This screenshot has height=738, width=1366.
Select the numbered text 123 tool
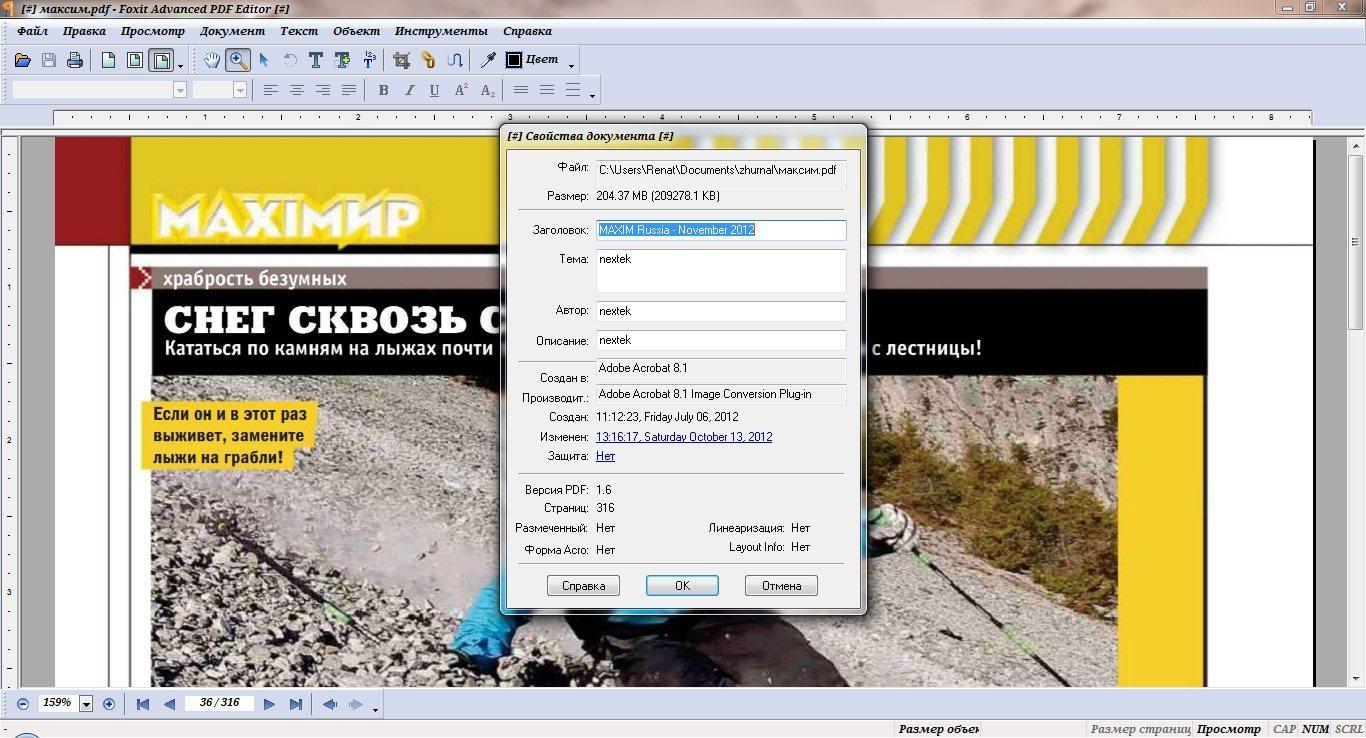click(368, 61)
